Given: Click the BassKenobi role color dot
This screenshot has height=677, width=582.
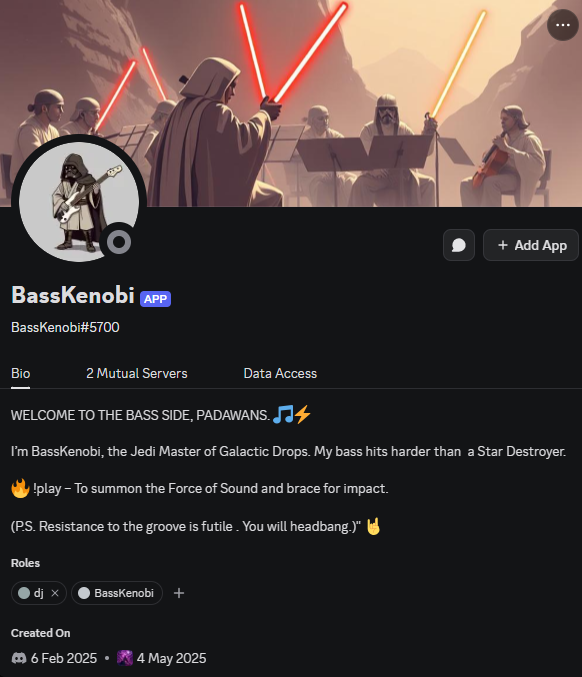Looking at the screenshot, I should pyautogui.click(x=84, y=593).
